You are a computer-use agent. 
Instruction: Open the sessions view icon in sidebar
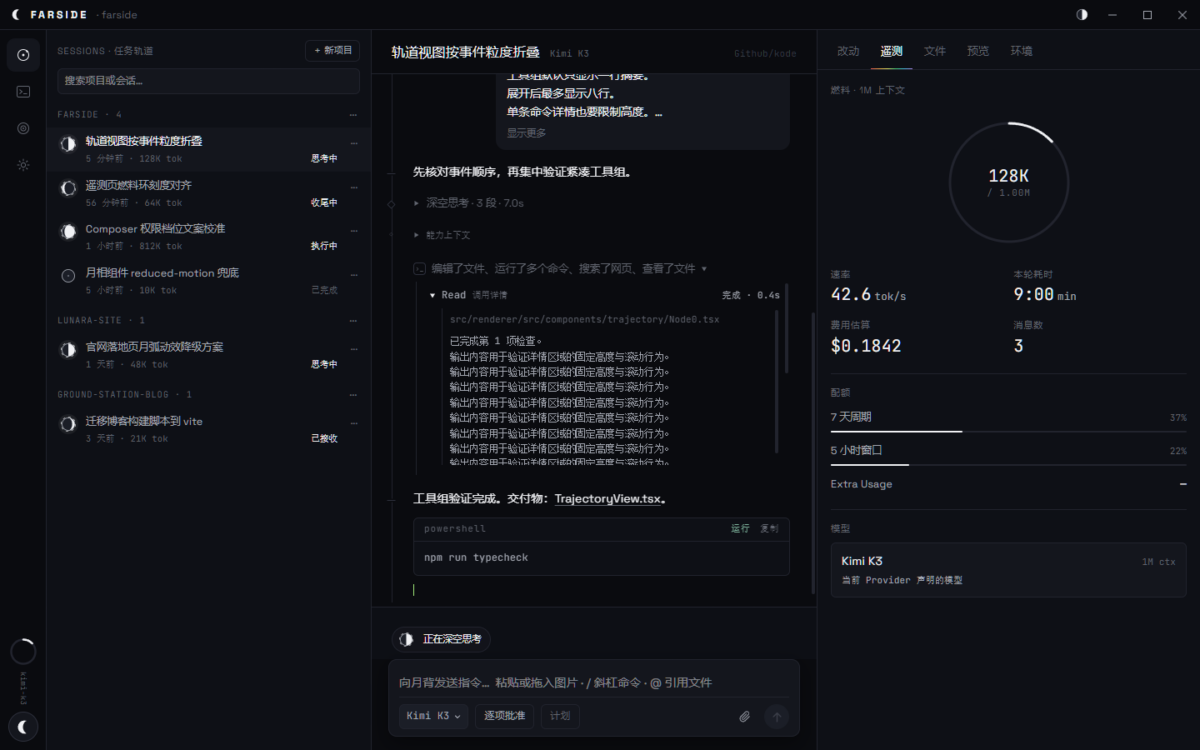(23, 55)
